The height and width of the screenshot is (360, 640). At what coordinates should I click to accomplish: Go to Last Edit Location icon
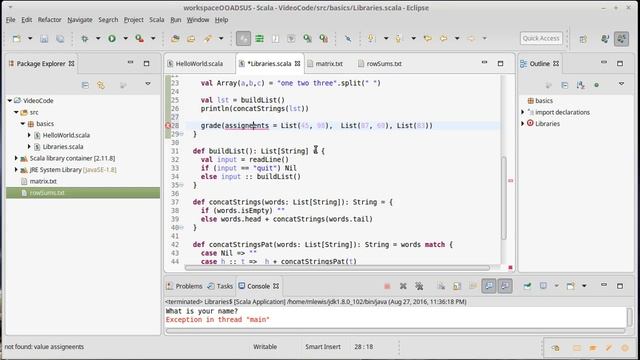pos(427,39)
